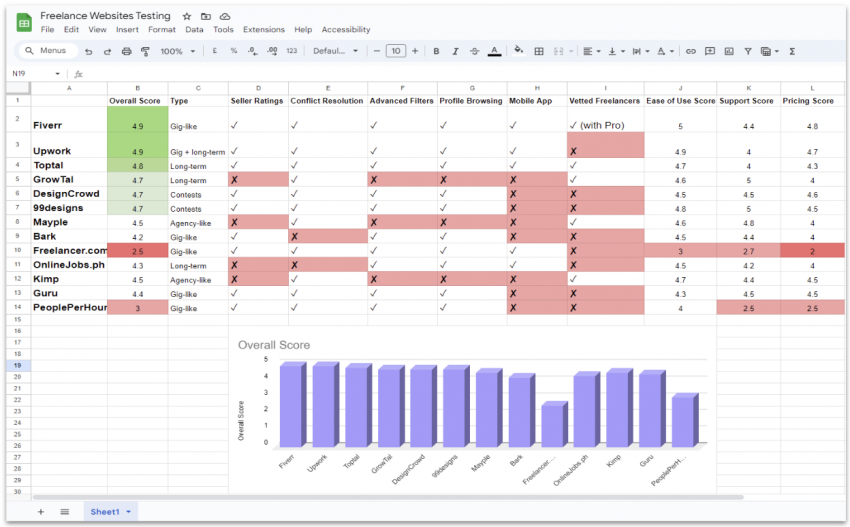Insert a chart via the toolbar icon

[729, 51]
